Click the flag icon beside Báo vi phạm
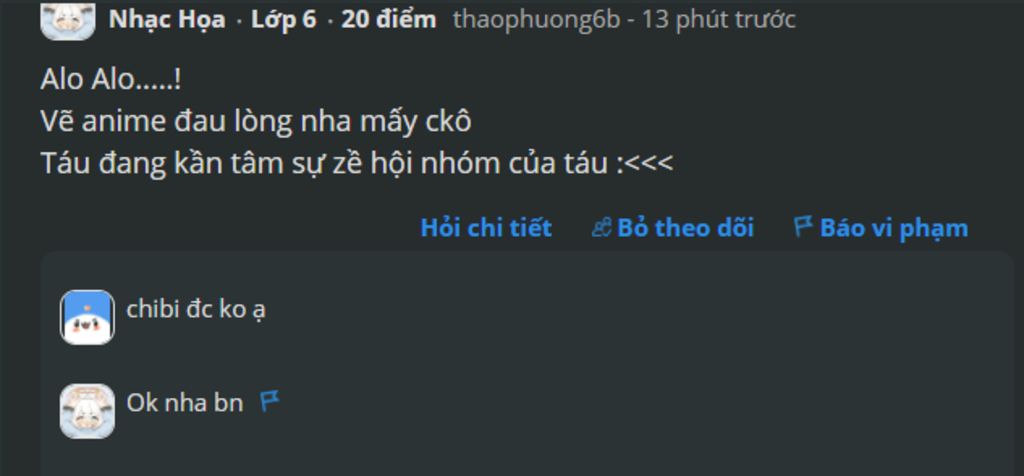The width and height of the screenshot is (1024, 476). 803,227
